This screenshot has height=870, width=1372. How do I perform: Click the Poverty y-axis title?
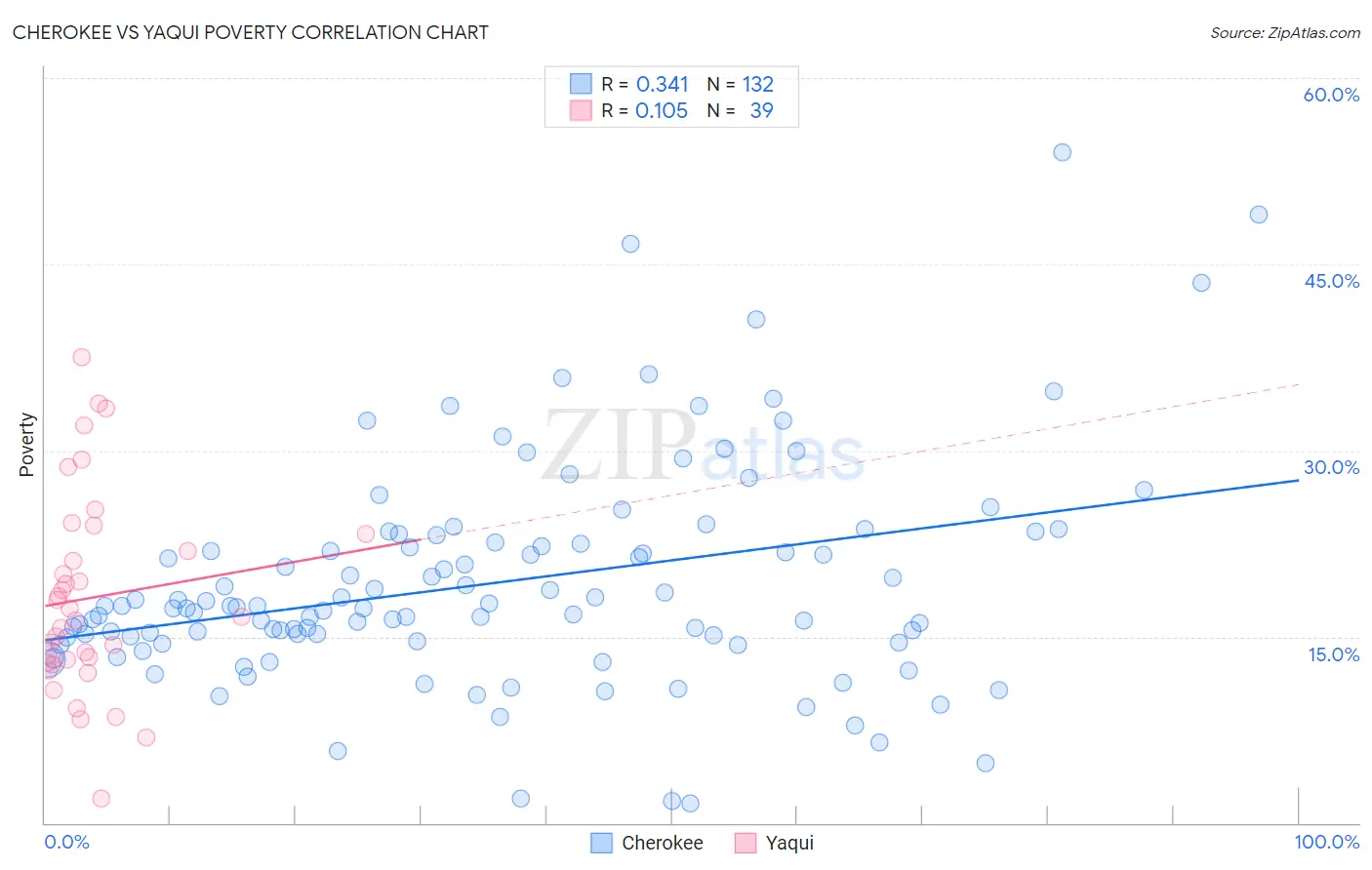pos(26,445)
